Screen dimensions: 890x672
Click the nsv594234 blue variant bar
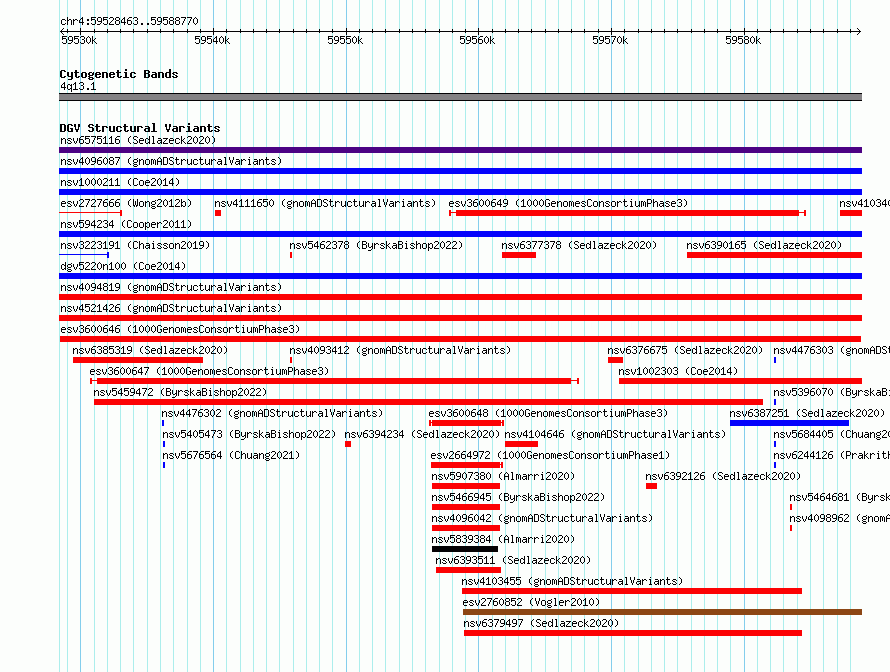460,234
